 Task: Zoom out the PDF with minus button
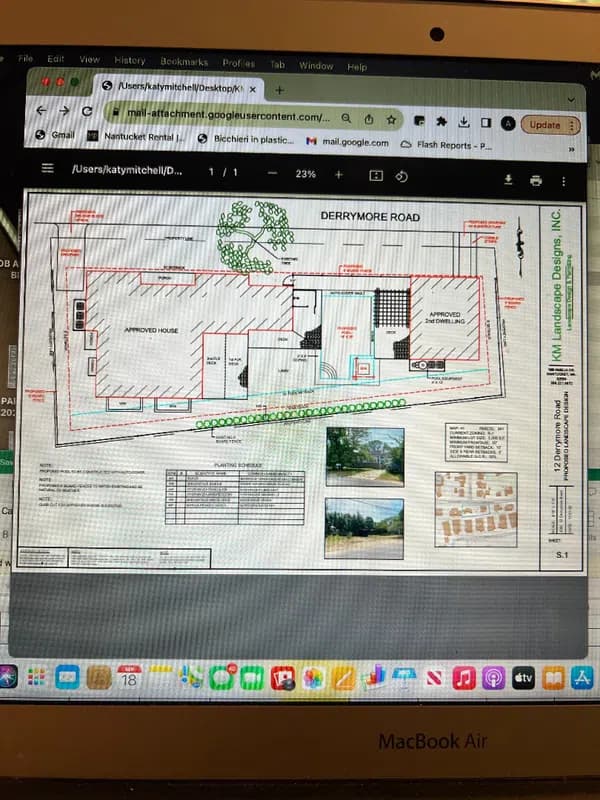point(273,174)
